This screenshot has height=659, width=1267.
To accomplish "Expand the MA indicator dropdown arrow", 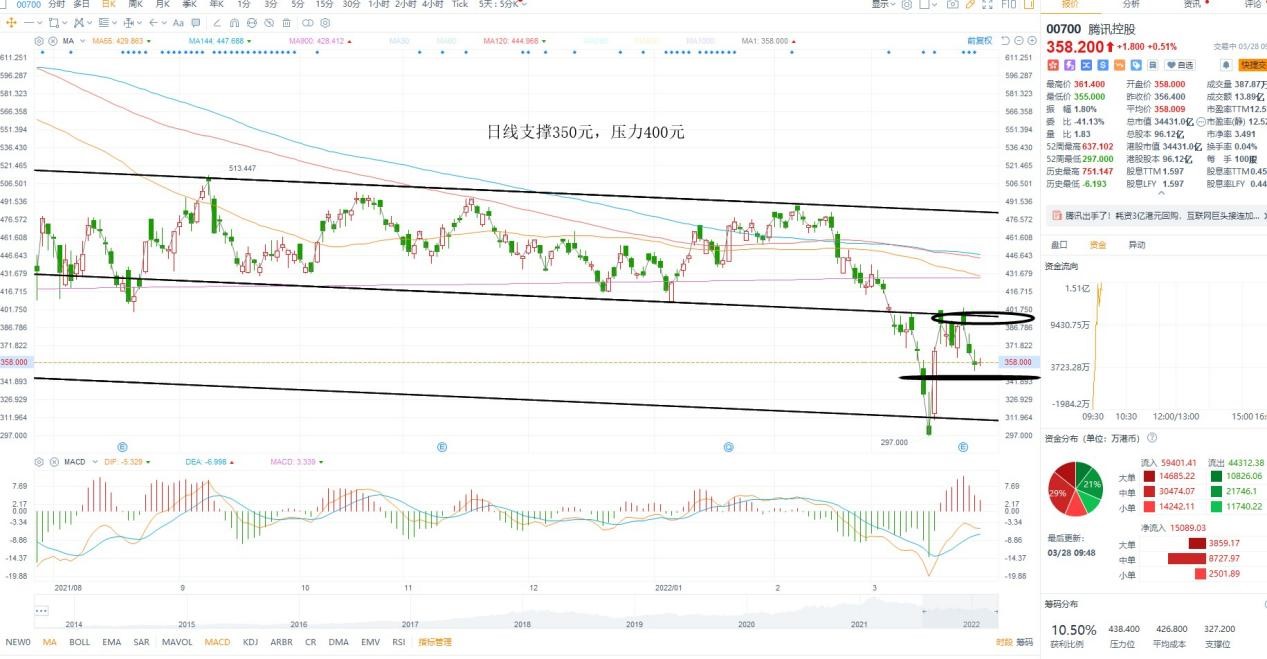I will coord(82,41).
